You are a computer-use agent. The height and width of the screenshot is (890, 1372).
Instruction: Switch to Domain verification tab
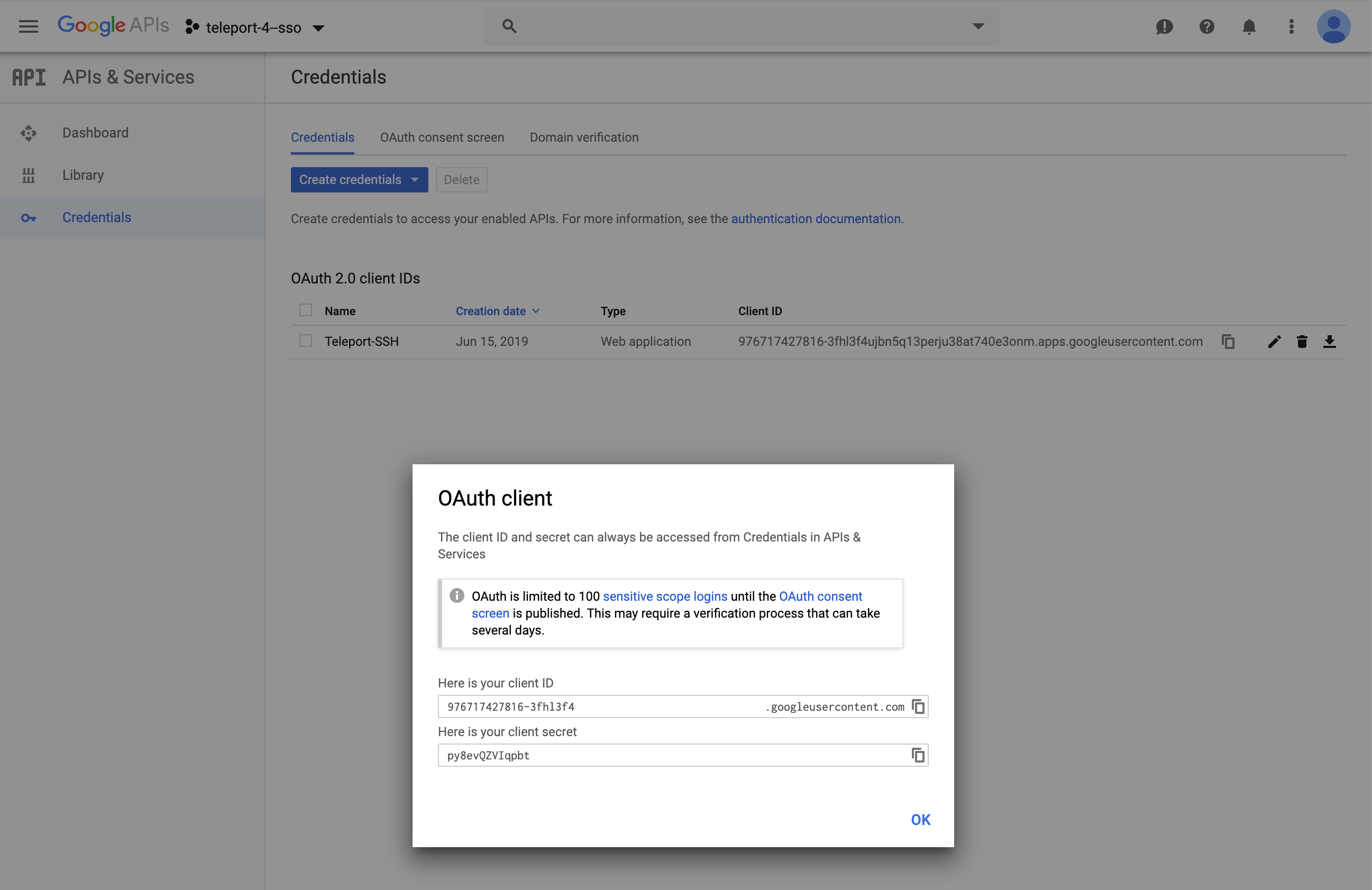[584, 138]
